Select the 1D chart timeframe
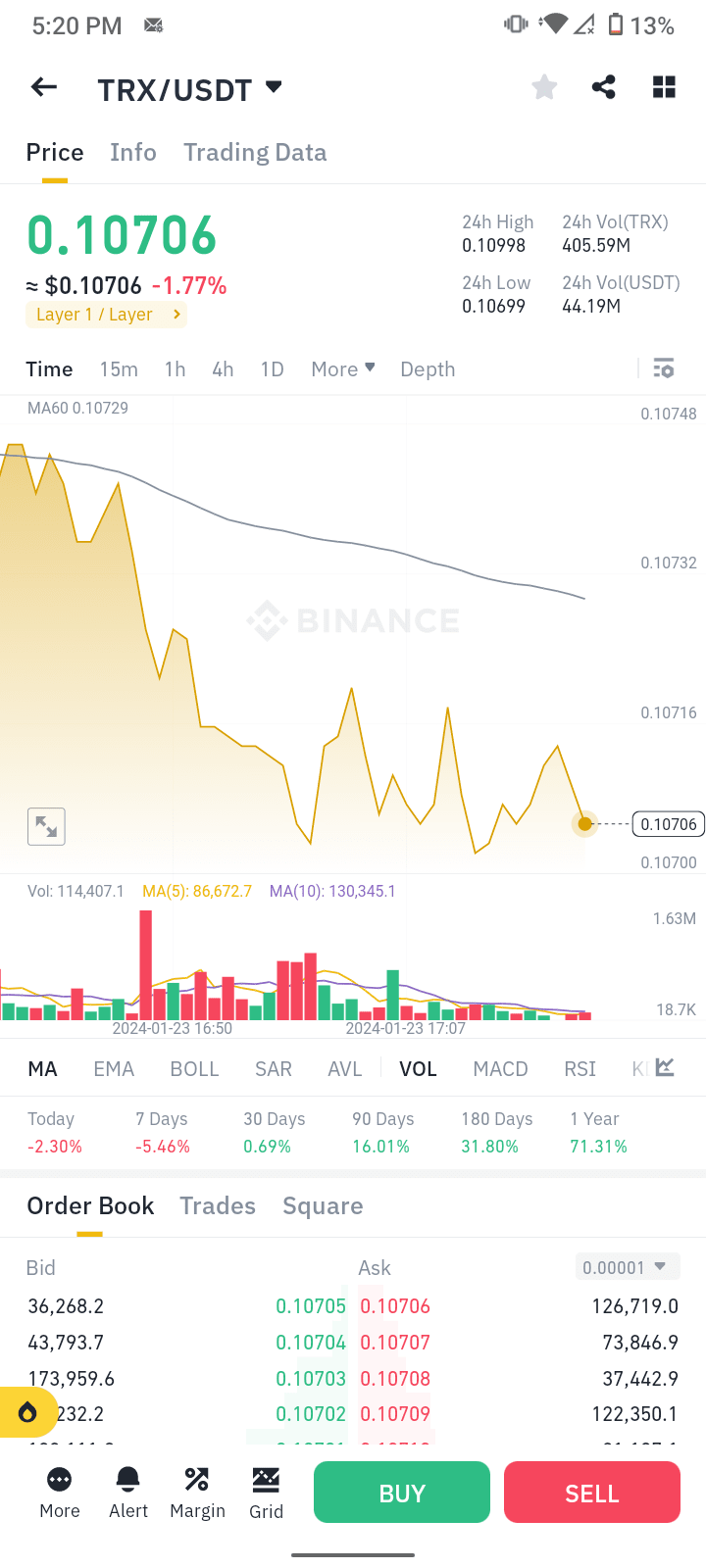This screenshot has height=1568, width=706. (x=272, y=368)
